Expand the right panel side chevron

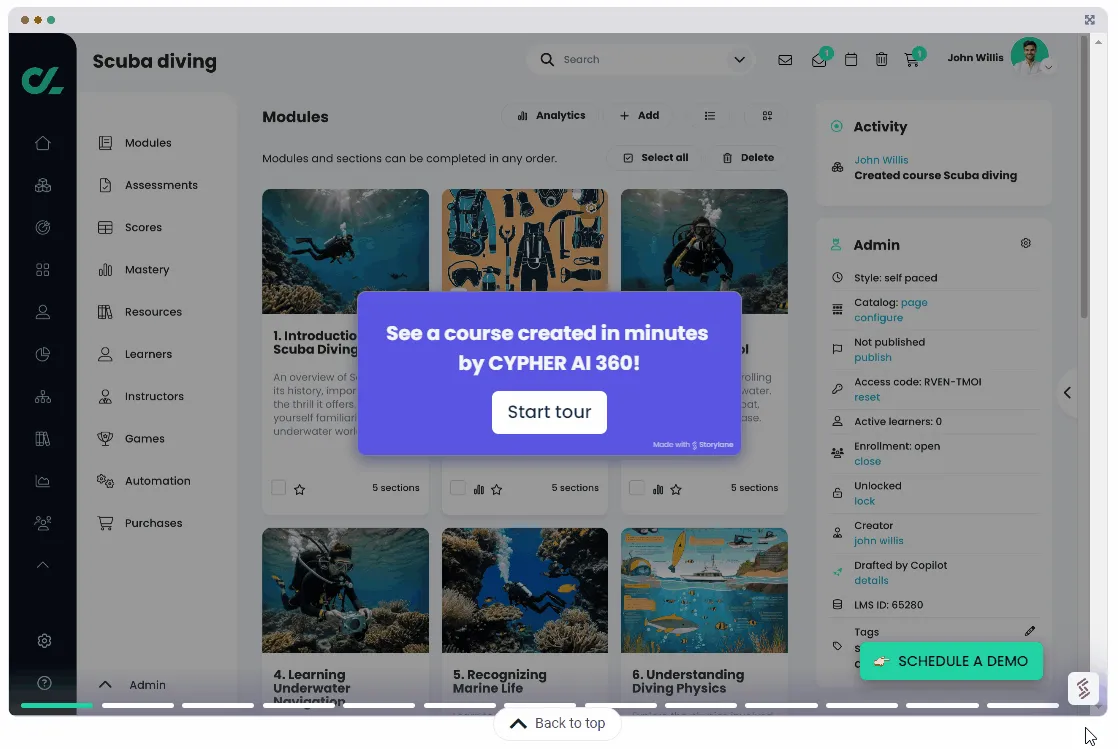1067,393
